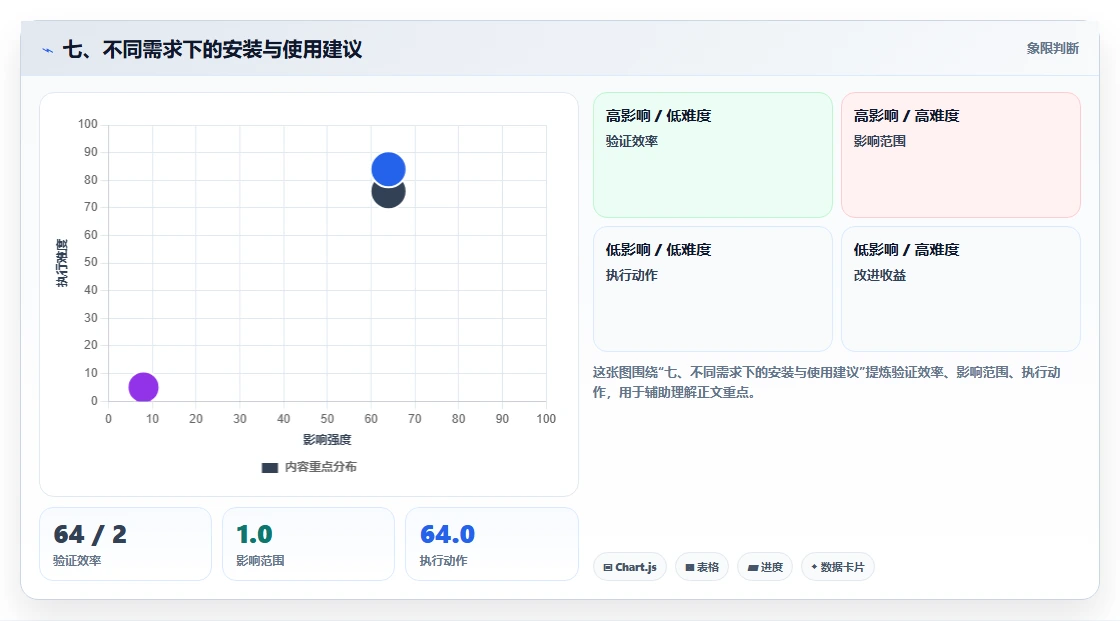Click the 象限判断 label in header
The height and width of the screenshot is (621, 1120).
[1052, 48]
